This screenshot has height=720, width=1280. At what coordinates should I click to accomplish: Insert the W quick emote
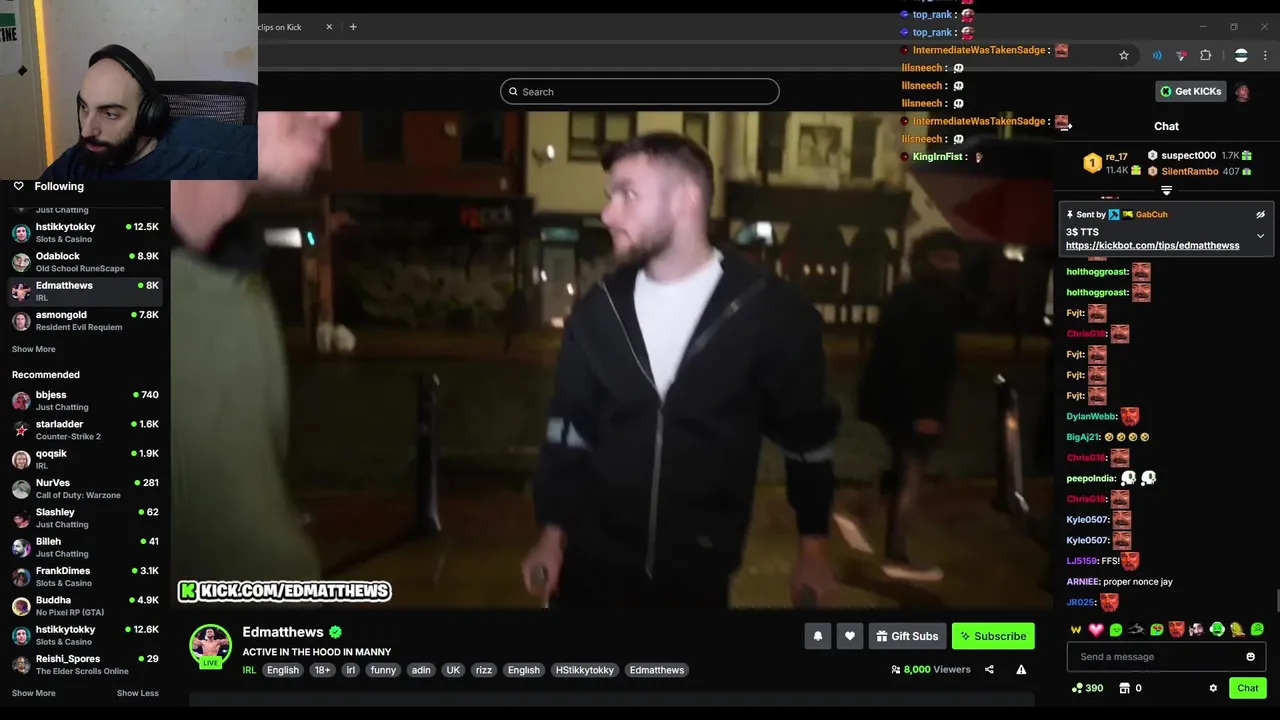[x=1076, y=630]
